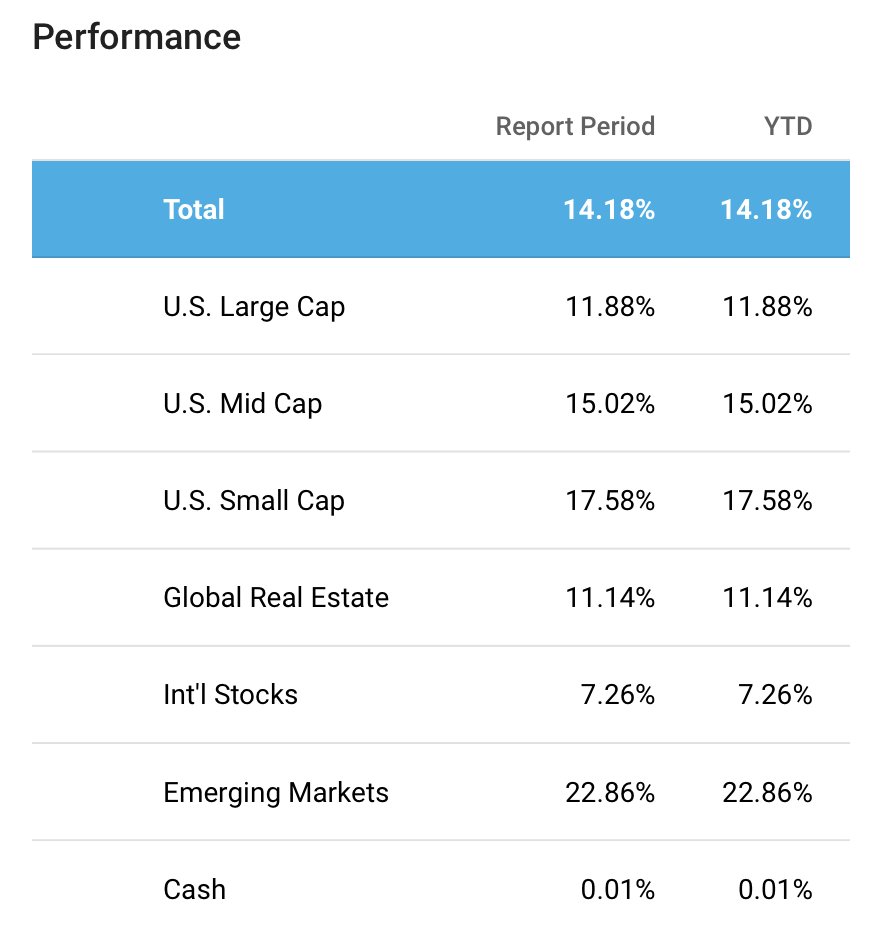Click Int'l Stocks YTD value 7.26%
Image resolution: width=880 pixels, height=936 pixels.
coord(775,695)
